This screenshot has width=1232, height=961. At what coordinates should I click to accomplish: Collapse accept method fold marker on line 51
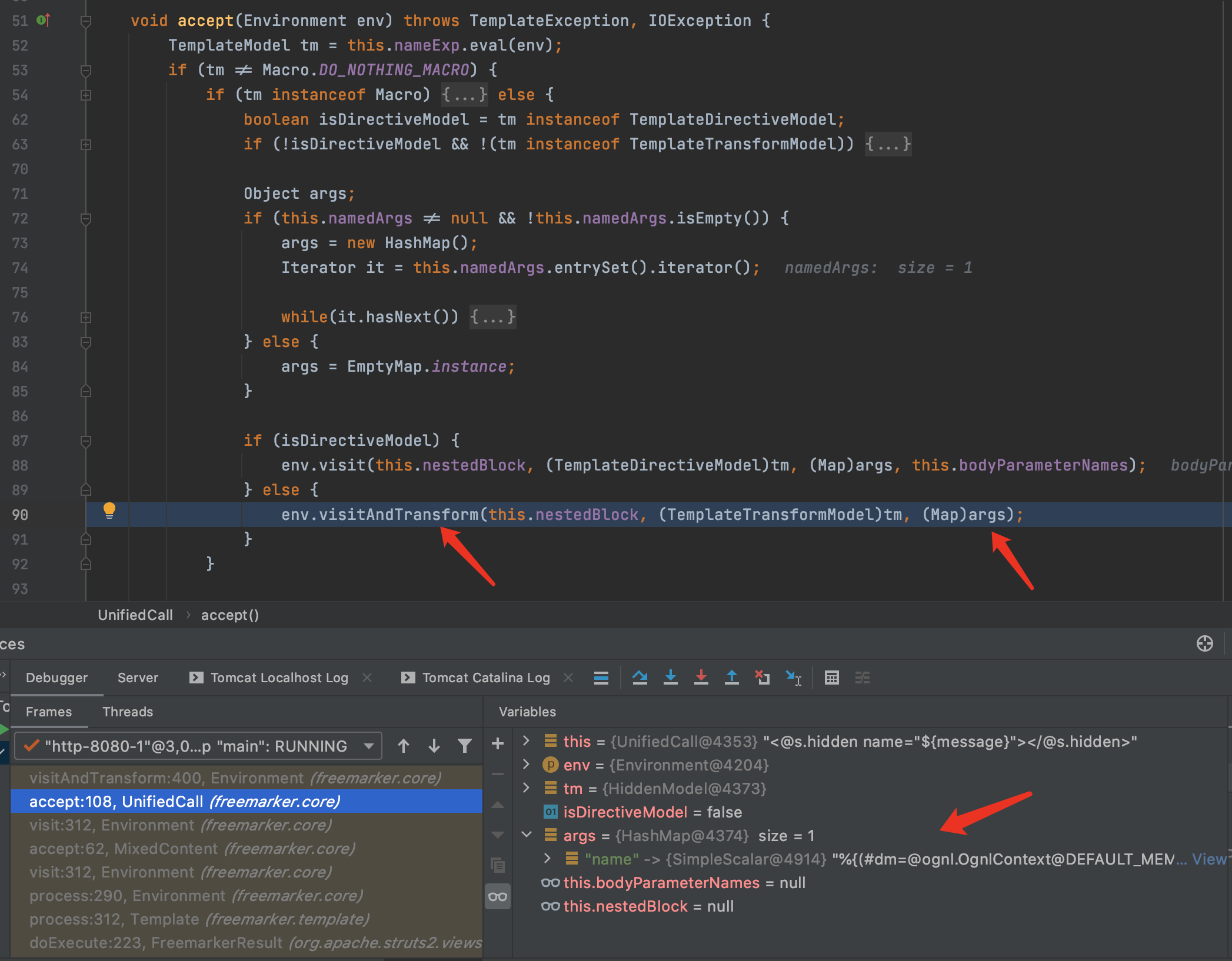tap(86, 21)
